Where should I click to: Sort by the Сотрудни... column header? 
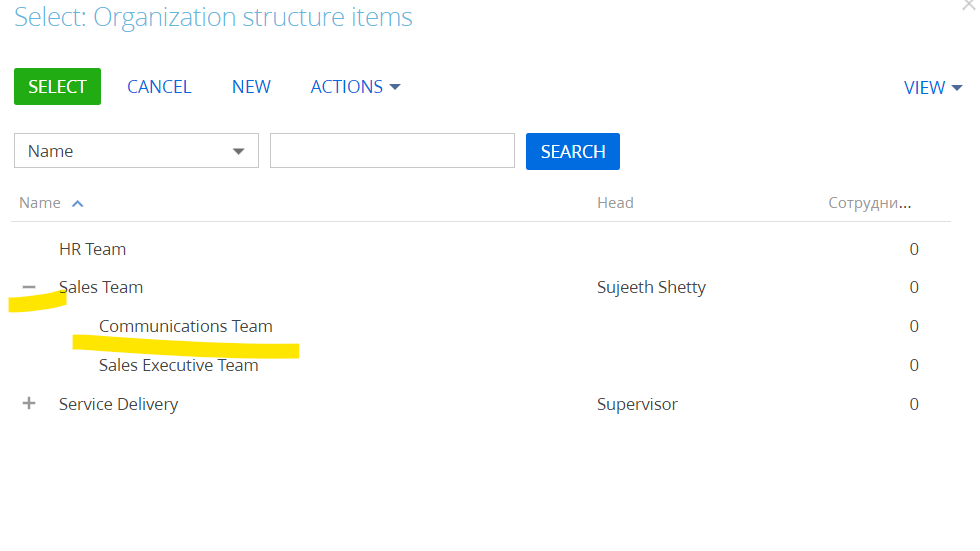coord(869,203)
